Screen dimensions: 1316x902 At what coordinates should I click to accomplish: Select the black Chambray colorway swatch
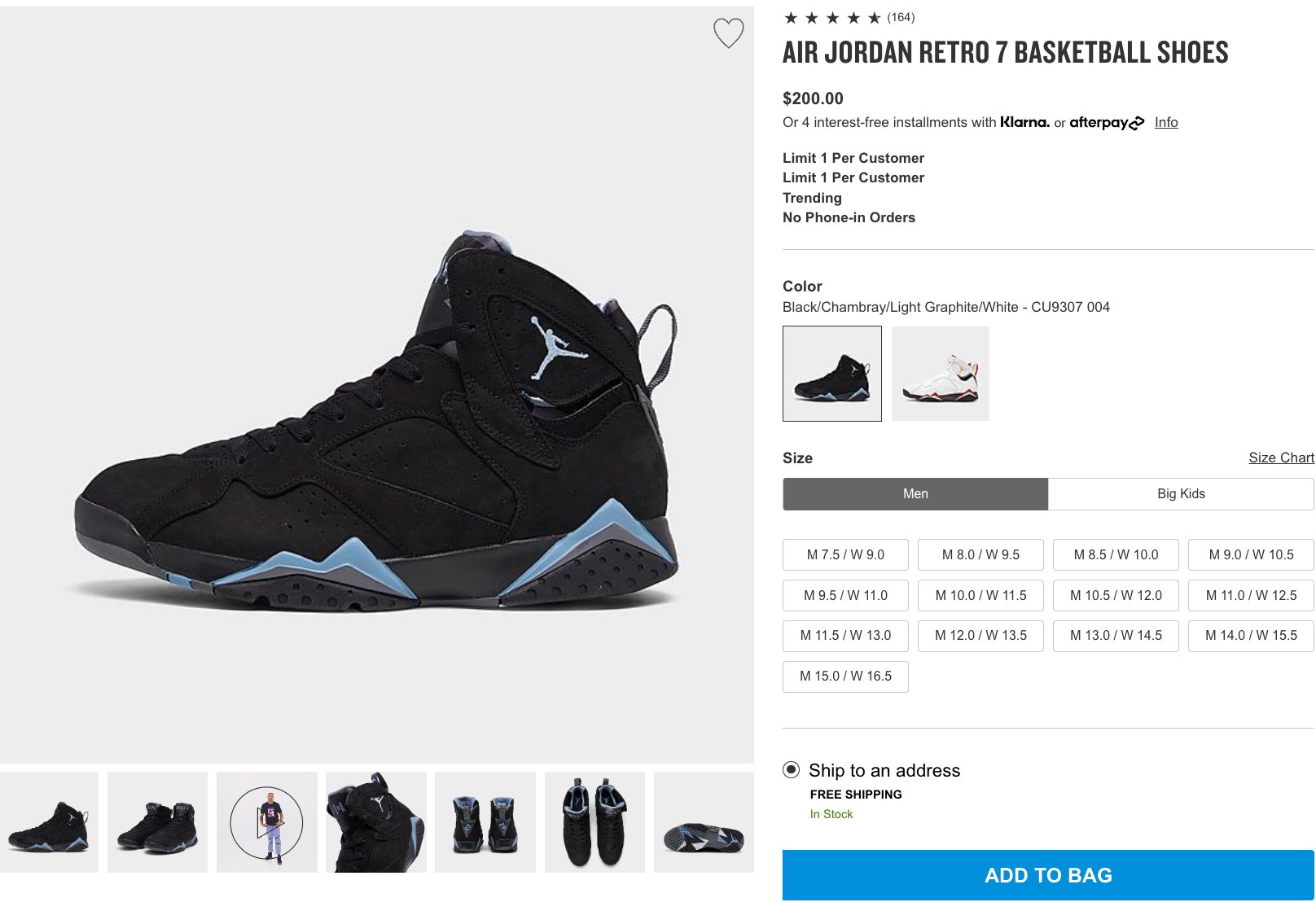pyautogui.click(x=832, y=374)
